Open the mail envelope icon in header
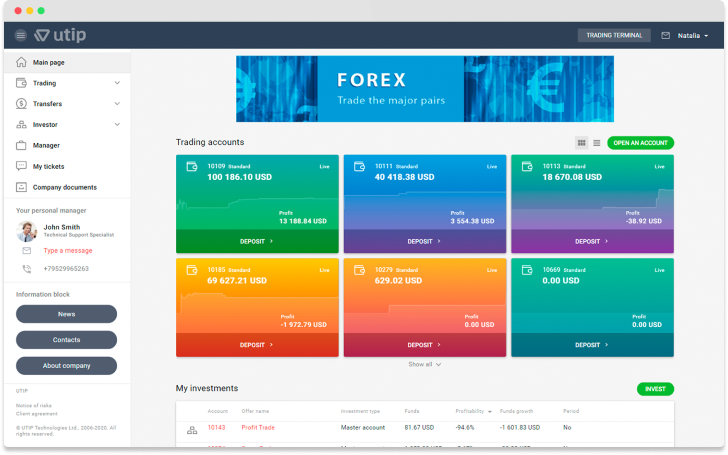The height and width of the screenshot is (455, 728). pyautogui.click(x=665, y=35)
